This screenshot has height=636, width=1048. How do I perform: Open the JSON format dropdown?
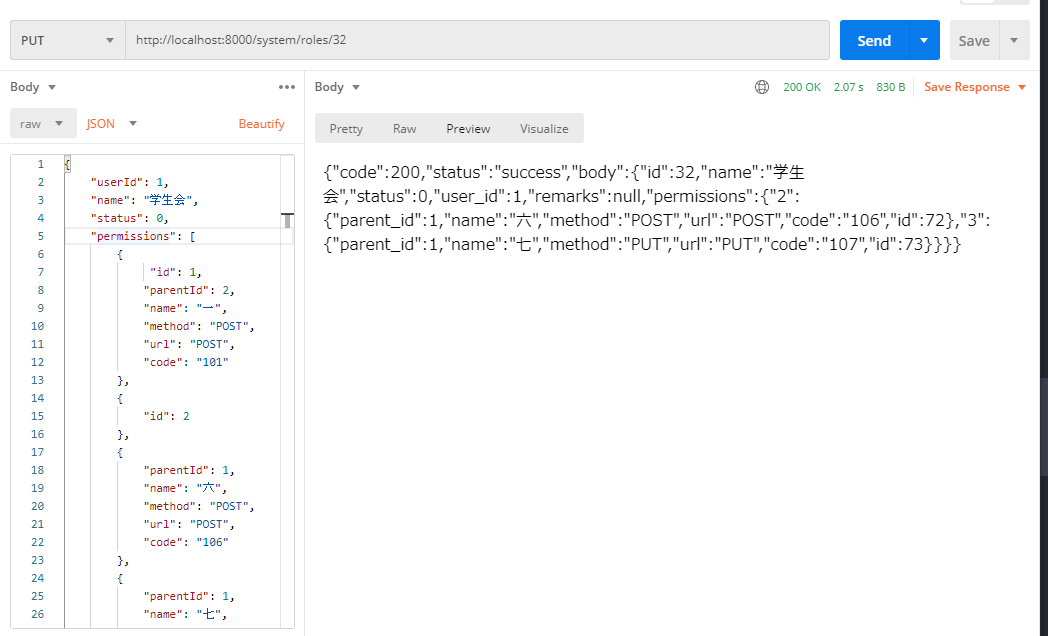tap(111, 123)
